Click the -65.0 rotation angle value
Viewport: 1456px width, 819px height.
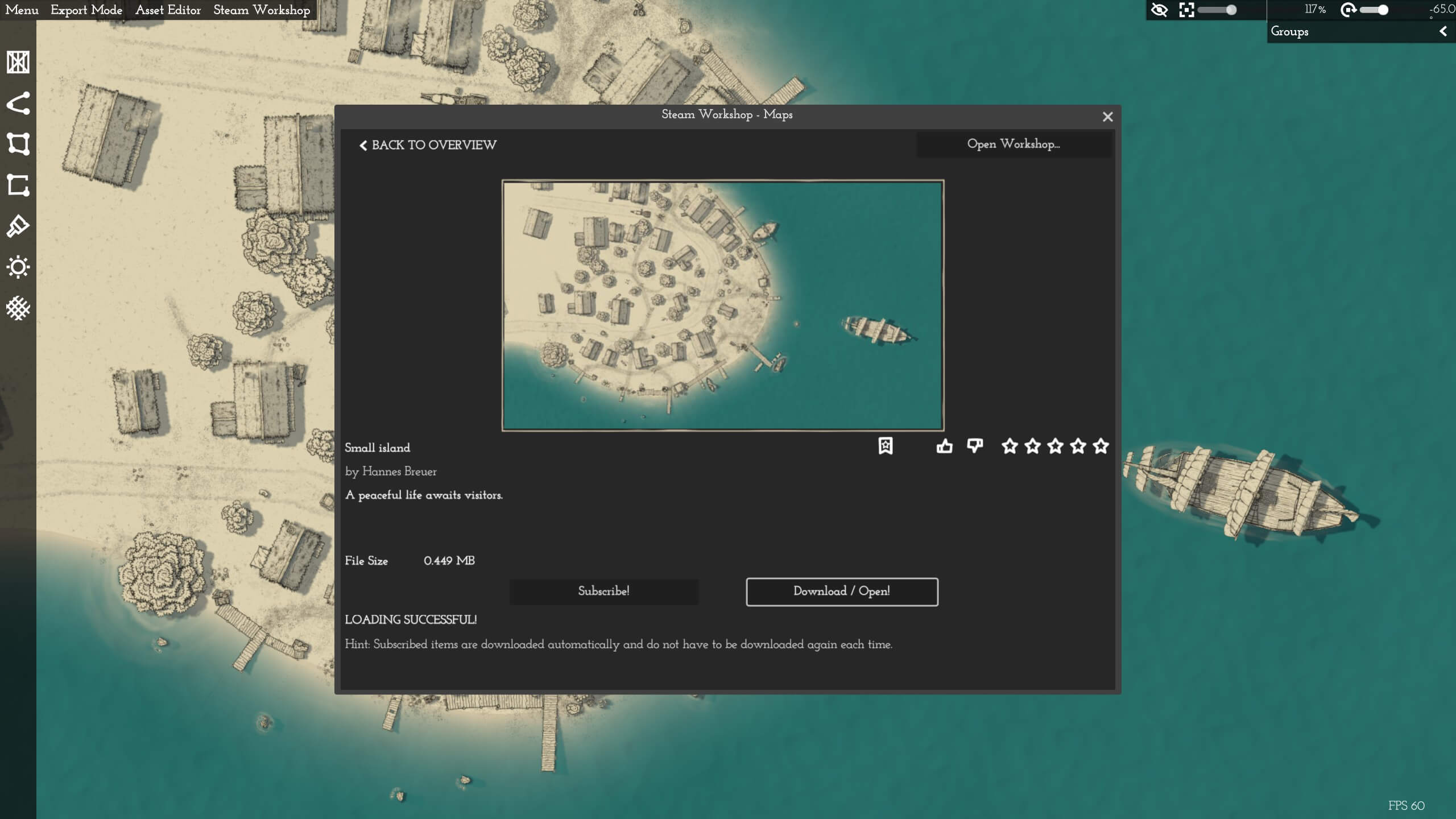(x=1442, y=10)
